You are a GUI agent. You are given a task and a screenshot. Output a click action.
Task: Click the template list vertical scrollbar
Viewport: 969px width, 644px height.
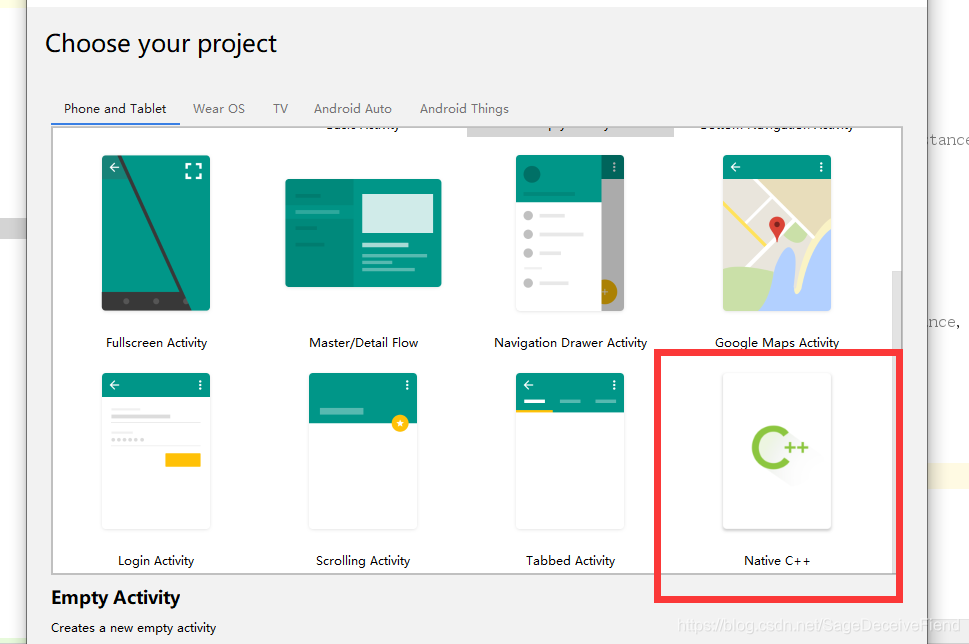(897, 420)
